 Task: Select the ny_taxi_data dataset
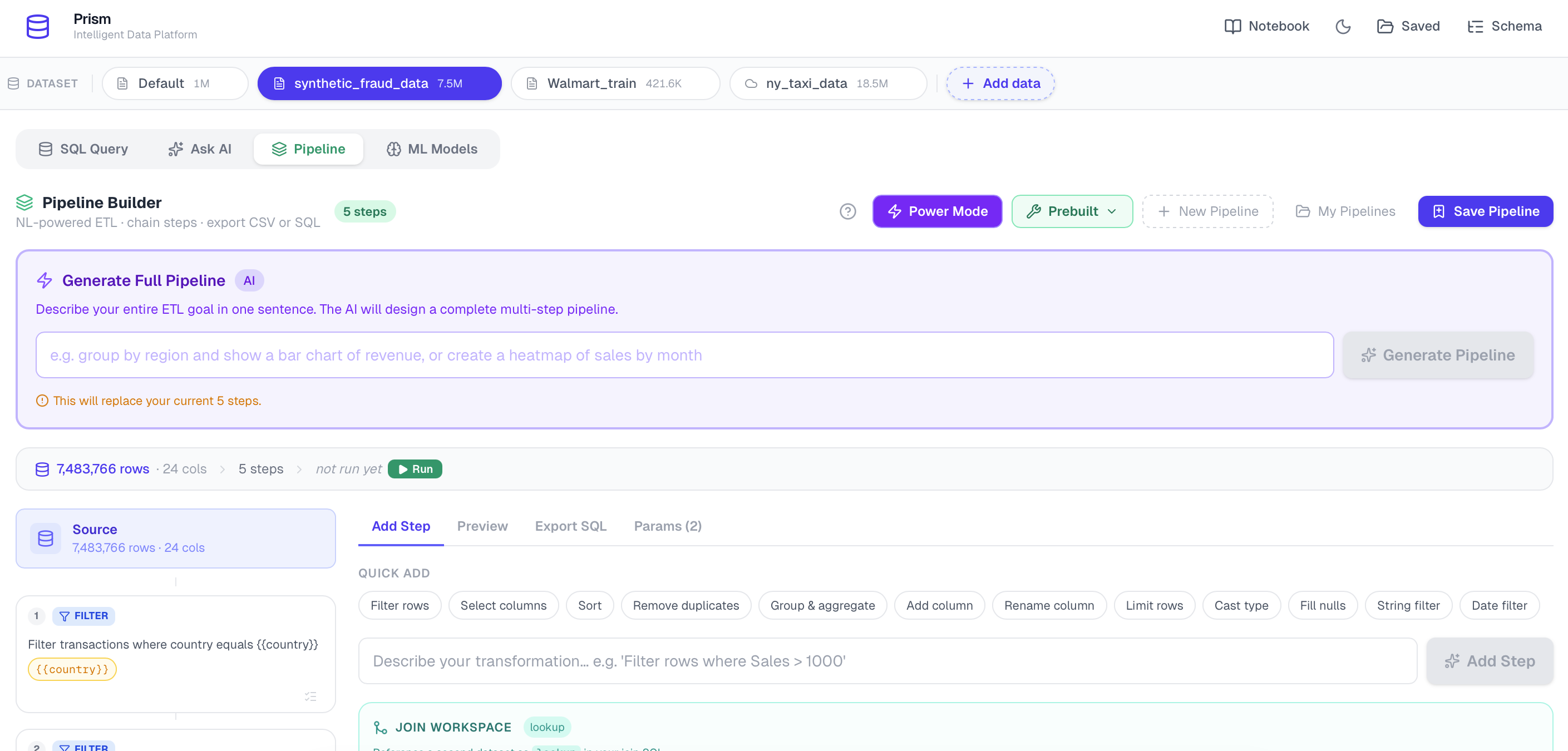pos(828,83)
